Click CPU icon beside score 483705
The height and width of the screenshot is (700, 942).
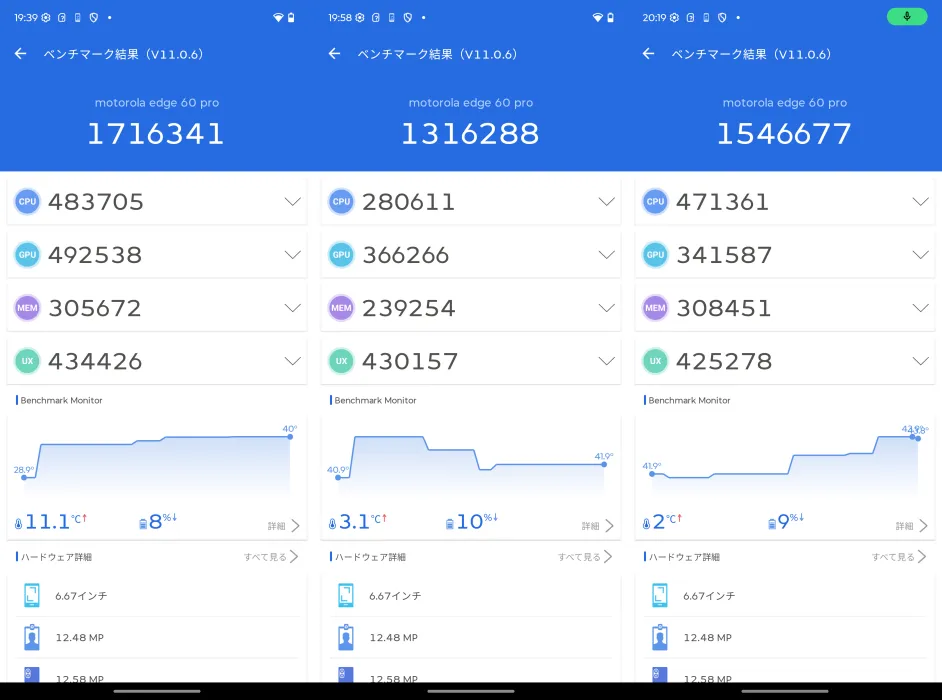pos(27,201)
